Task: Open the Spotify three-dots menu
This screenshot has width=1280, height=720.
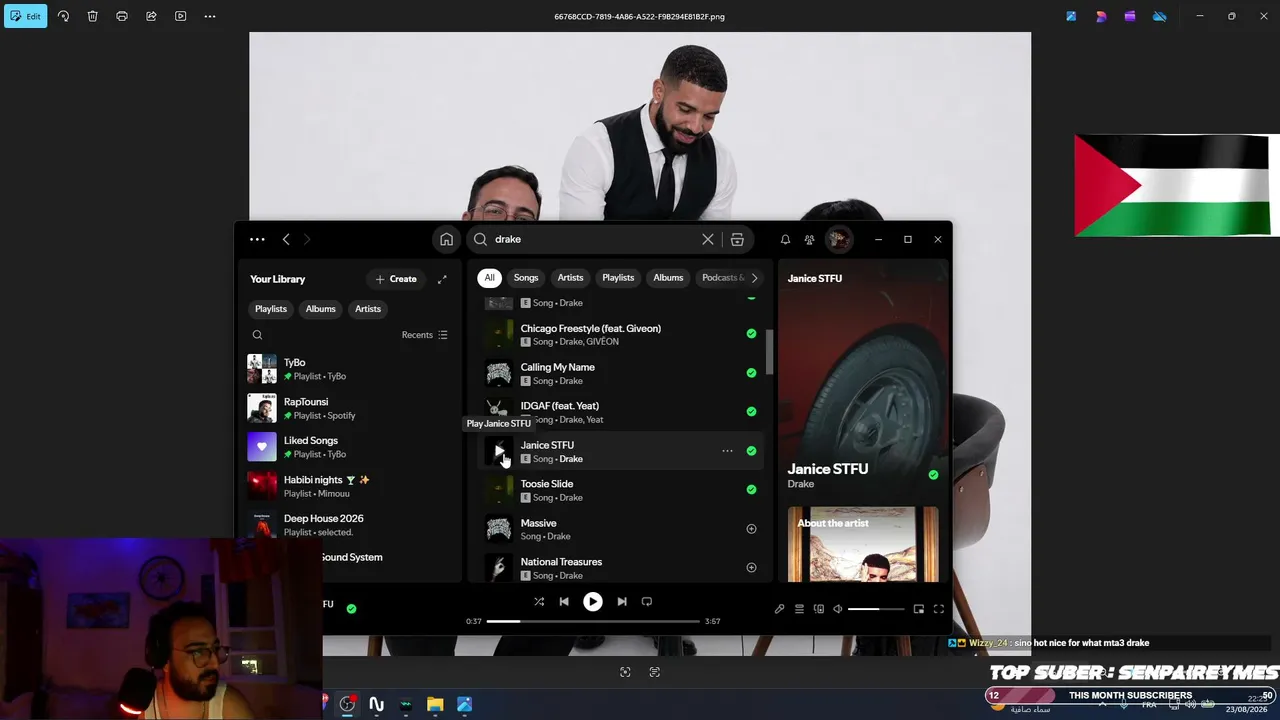Action: point(257,240)
